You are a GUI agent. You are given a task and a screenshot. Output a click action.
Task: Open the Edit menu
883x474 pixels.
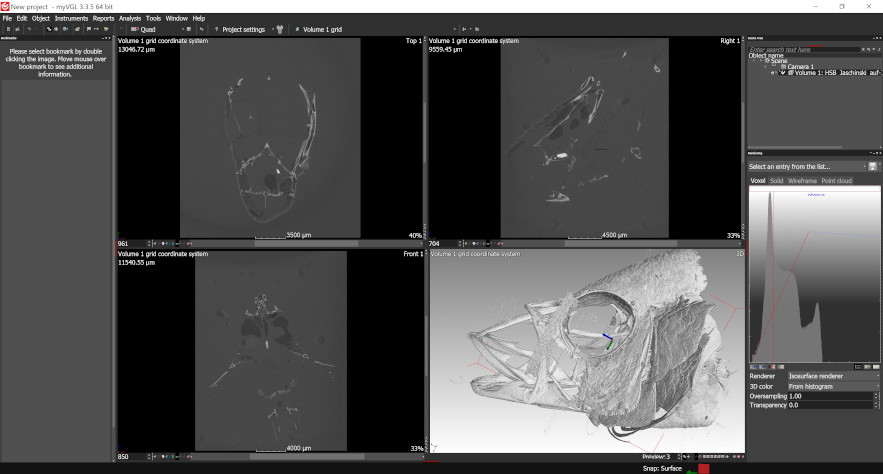pyautogui.click(x=22, y=18)
